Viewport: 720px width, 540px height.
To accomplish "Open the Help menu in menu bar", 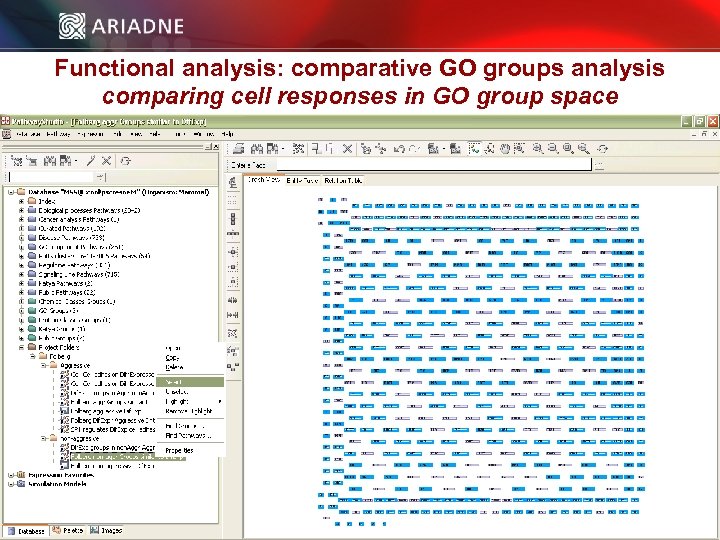I will point(227,134).
